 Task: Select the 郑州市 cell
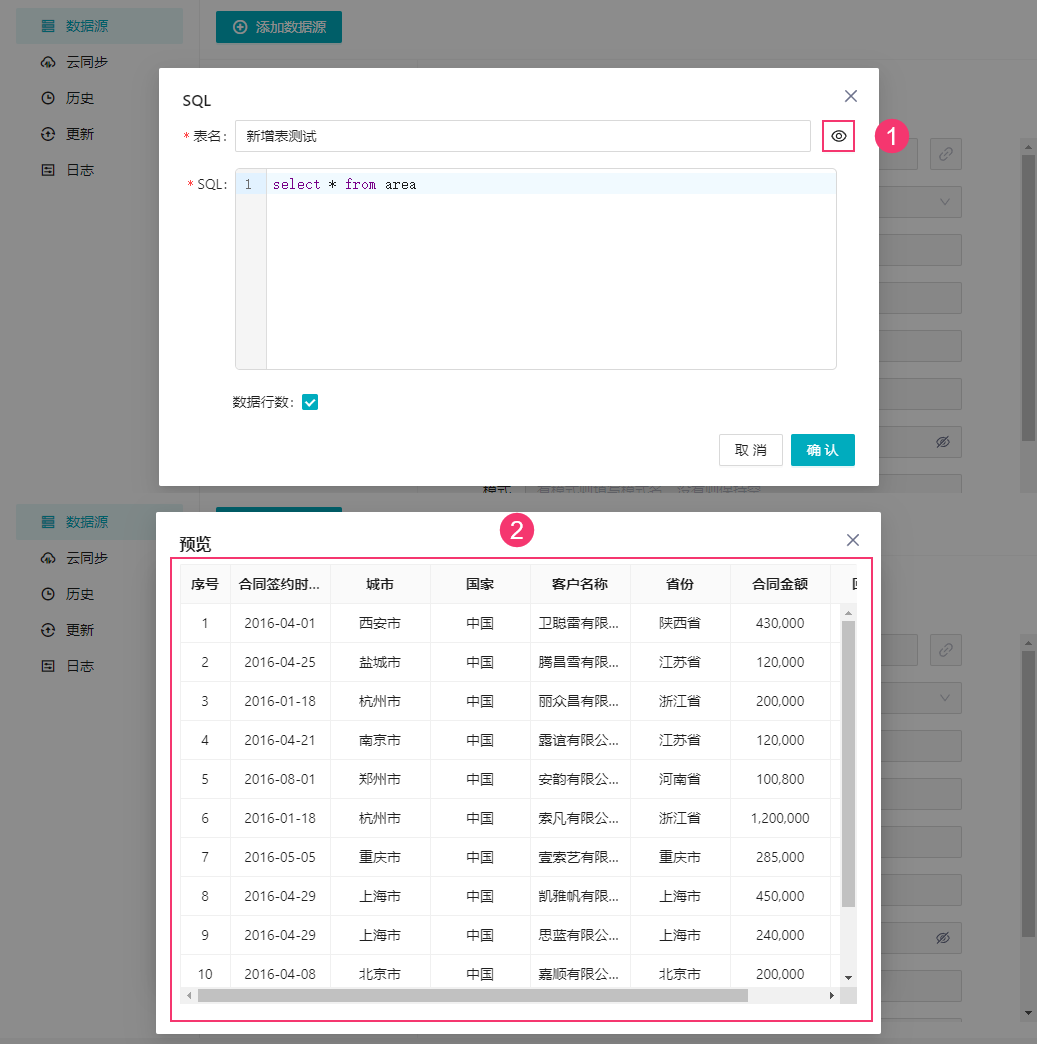point(380,779)
